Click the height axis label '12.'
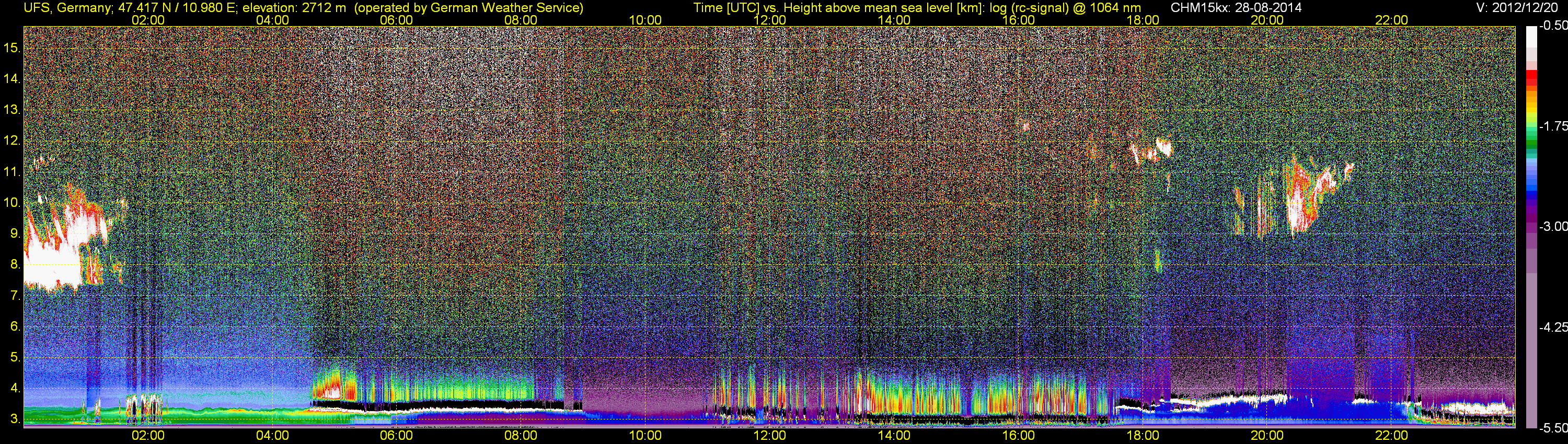Image resolution: width=1568 pixels, height=444 pixels. click(12, 141)
